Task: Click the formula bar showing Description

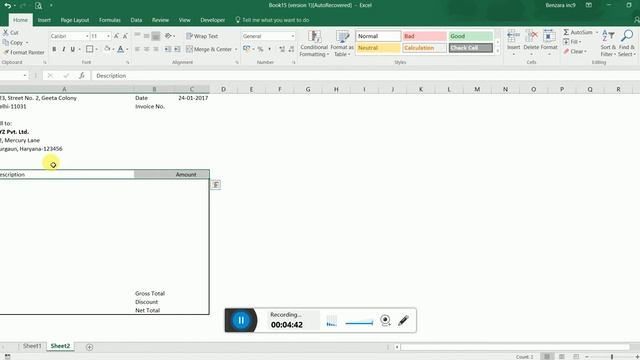Action: (365, 76)
